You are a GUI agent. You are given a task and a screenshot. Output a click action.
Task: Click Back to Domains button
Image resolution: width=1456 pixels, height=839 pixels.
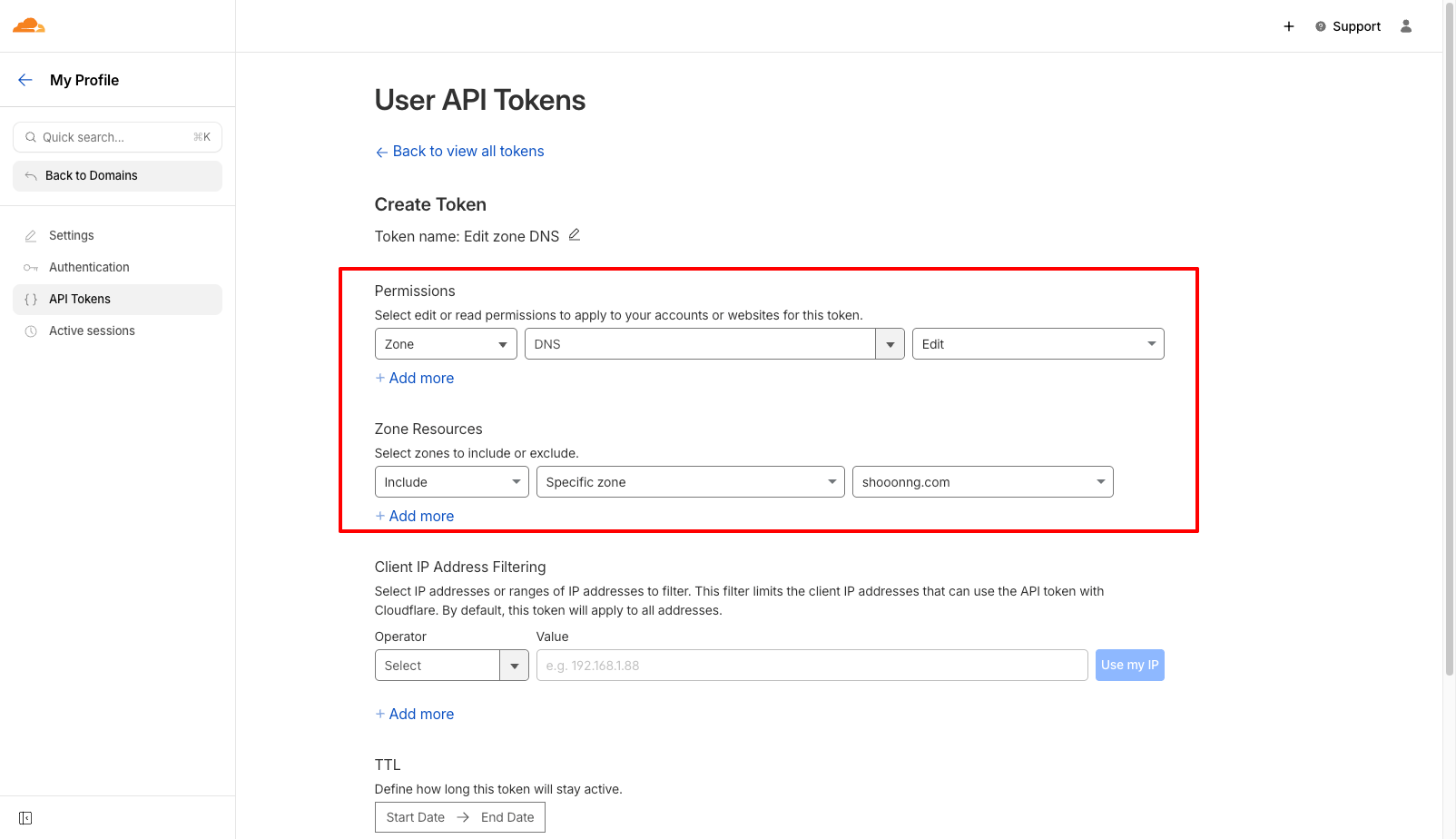117,176
